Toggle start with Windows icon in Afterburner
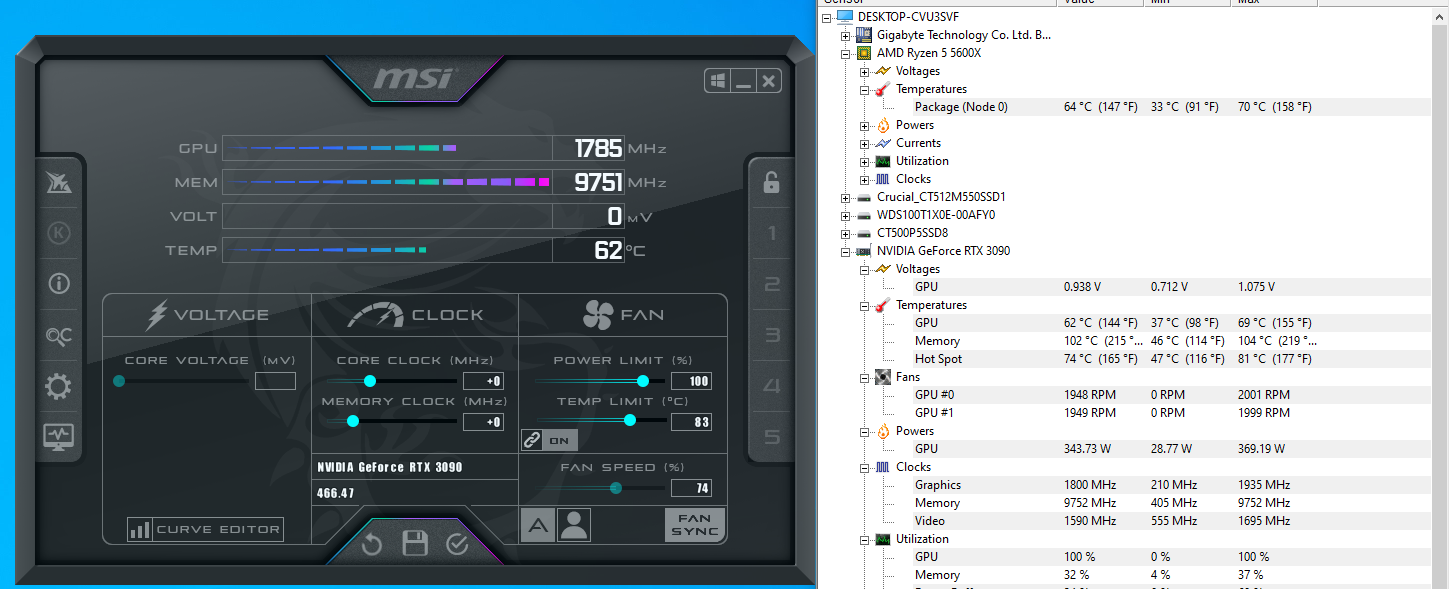1450x589 pixels. [717, 81]
